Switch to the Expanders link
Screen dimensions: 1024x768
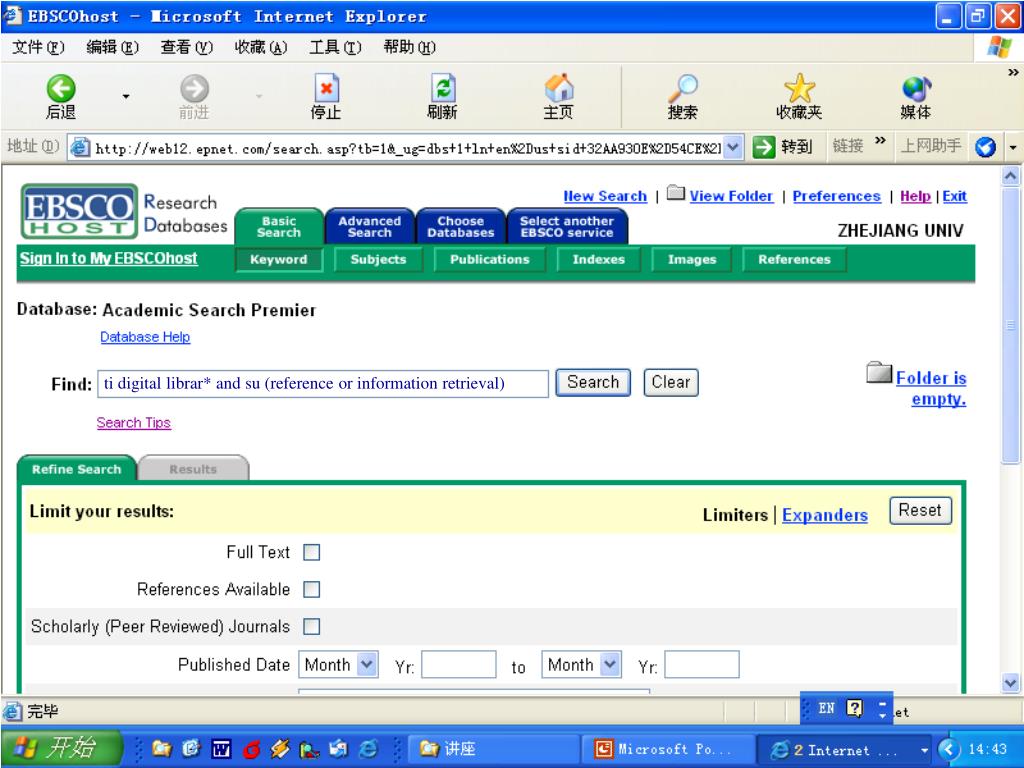(x=825, y=515)
